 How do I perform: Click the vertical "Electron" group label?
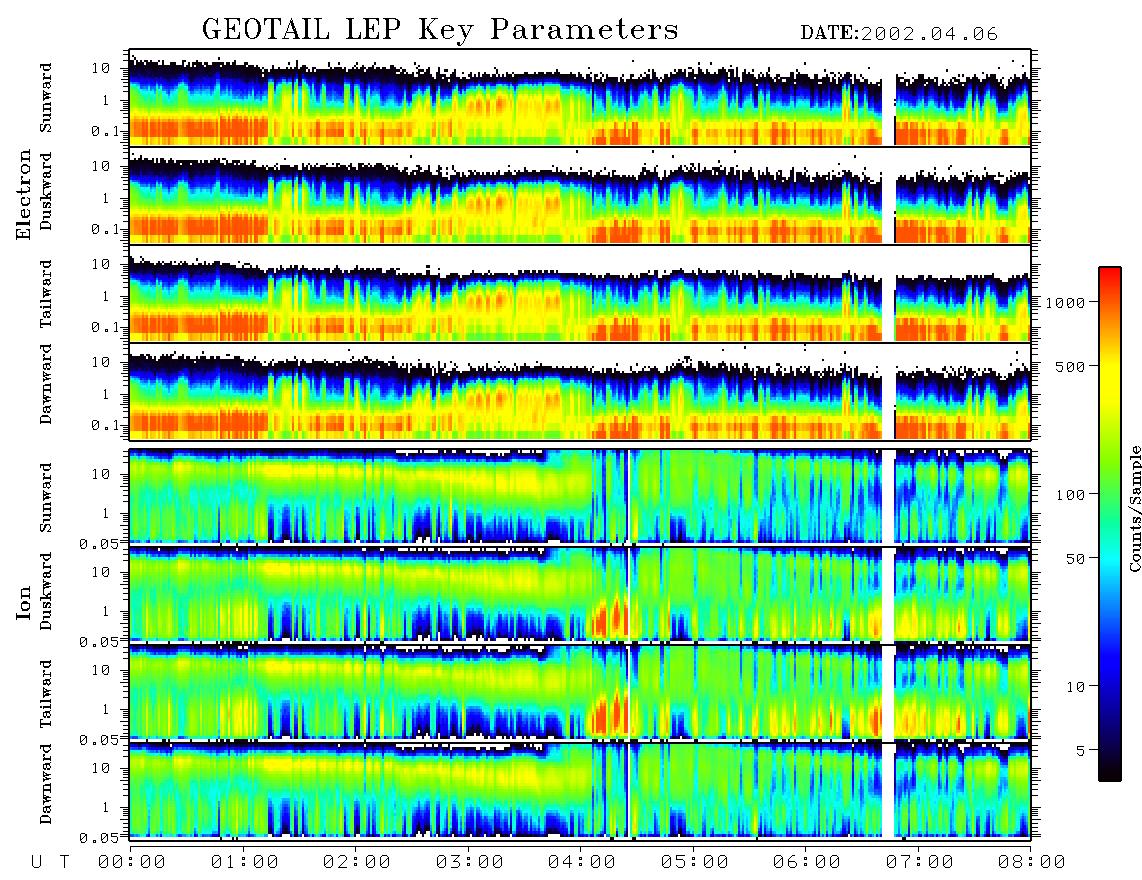24,194
